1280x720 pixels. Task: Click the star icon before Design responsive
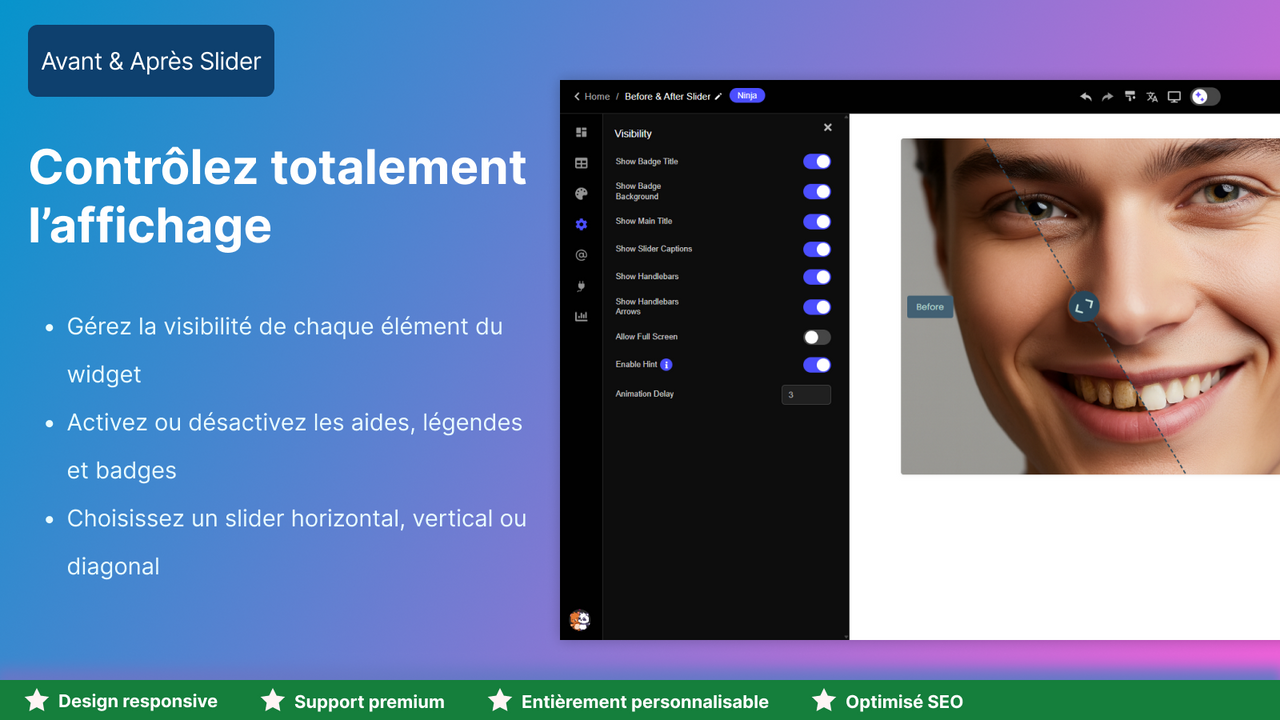pos(37,700)
